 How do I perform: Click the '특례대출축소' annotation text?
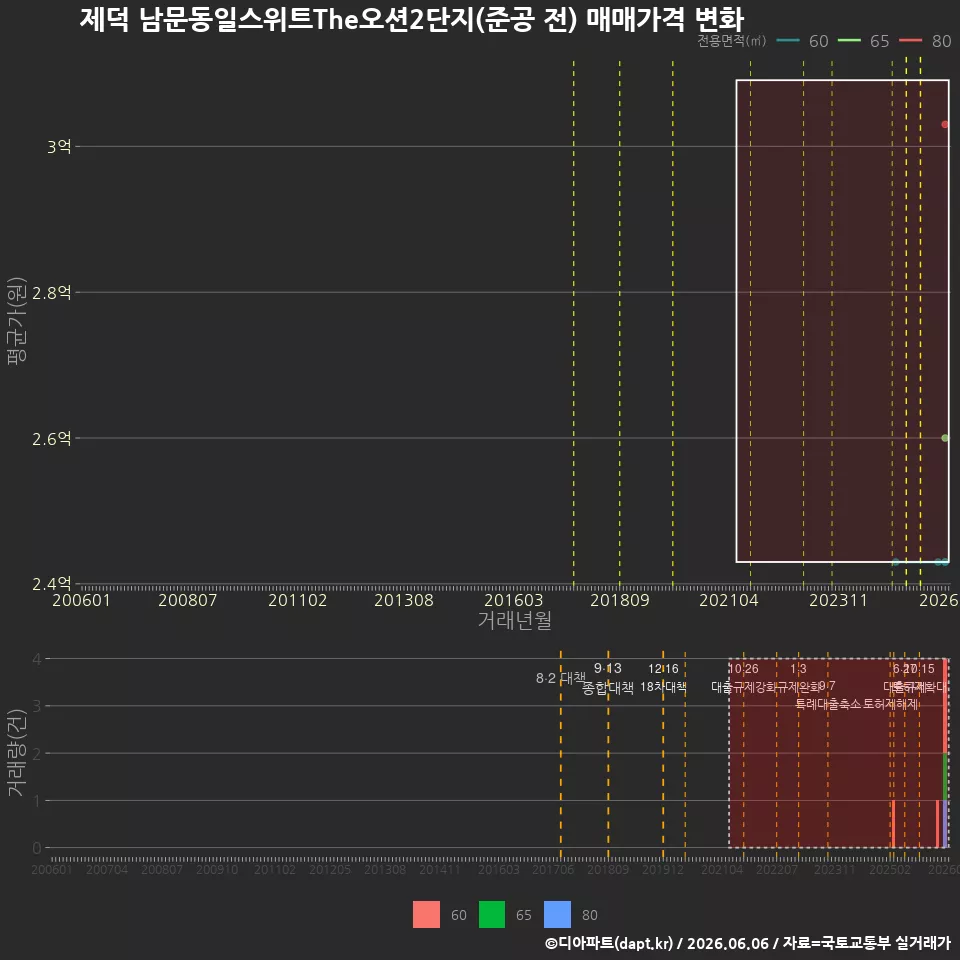827,704
